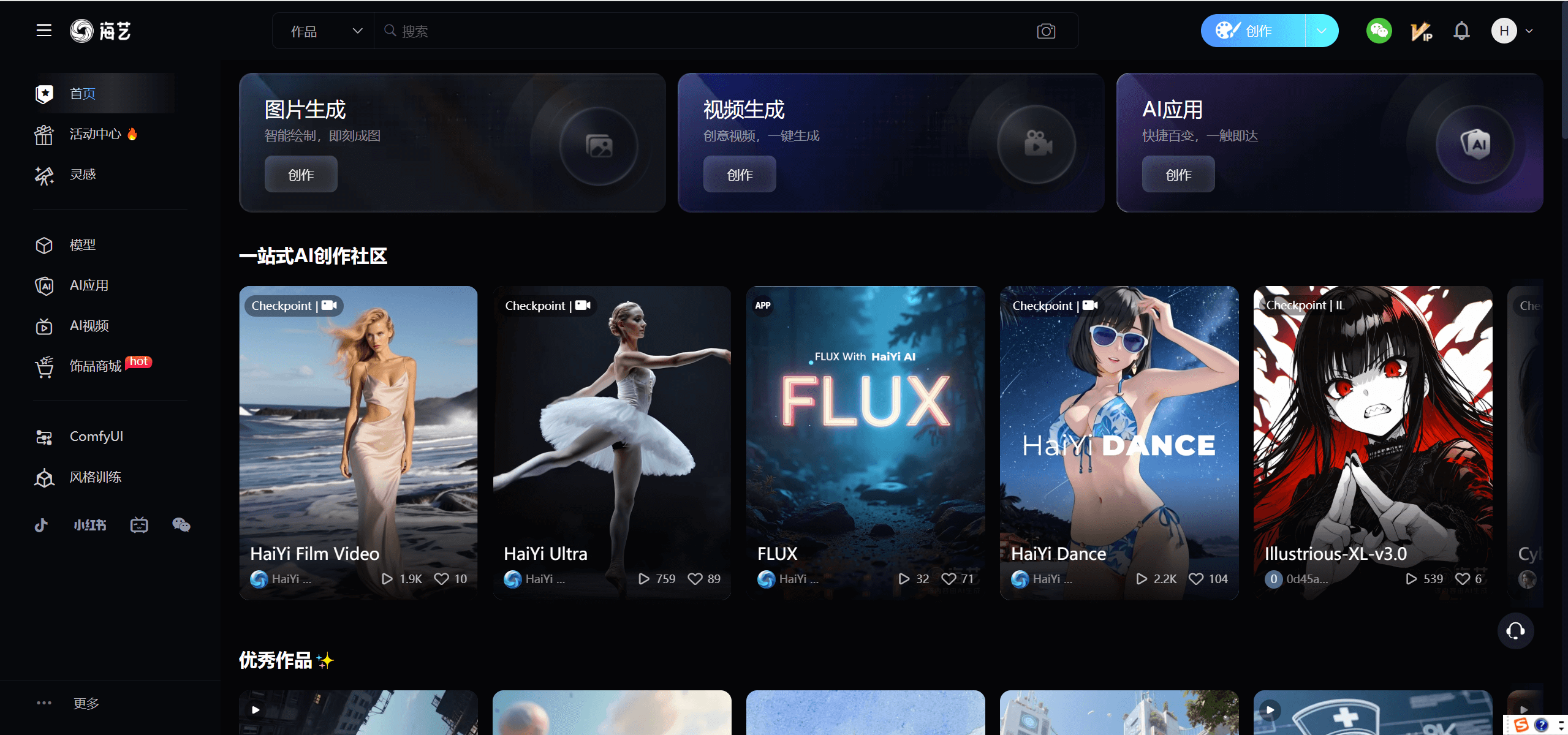Image resolution: width=1568 pixels, height=735 pixels.
Task: Click the WeChat icon in header
Action: 1379,31
